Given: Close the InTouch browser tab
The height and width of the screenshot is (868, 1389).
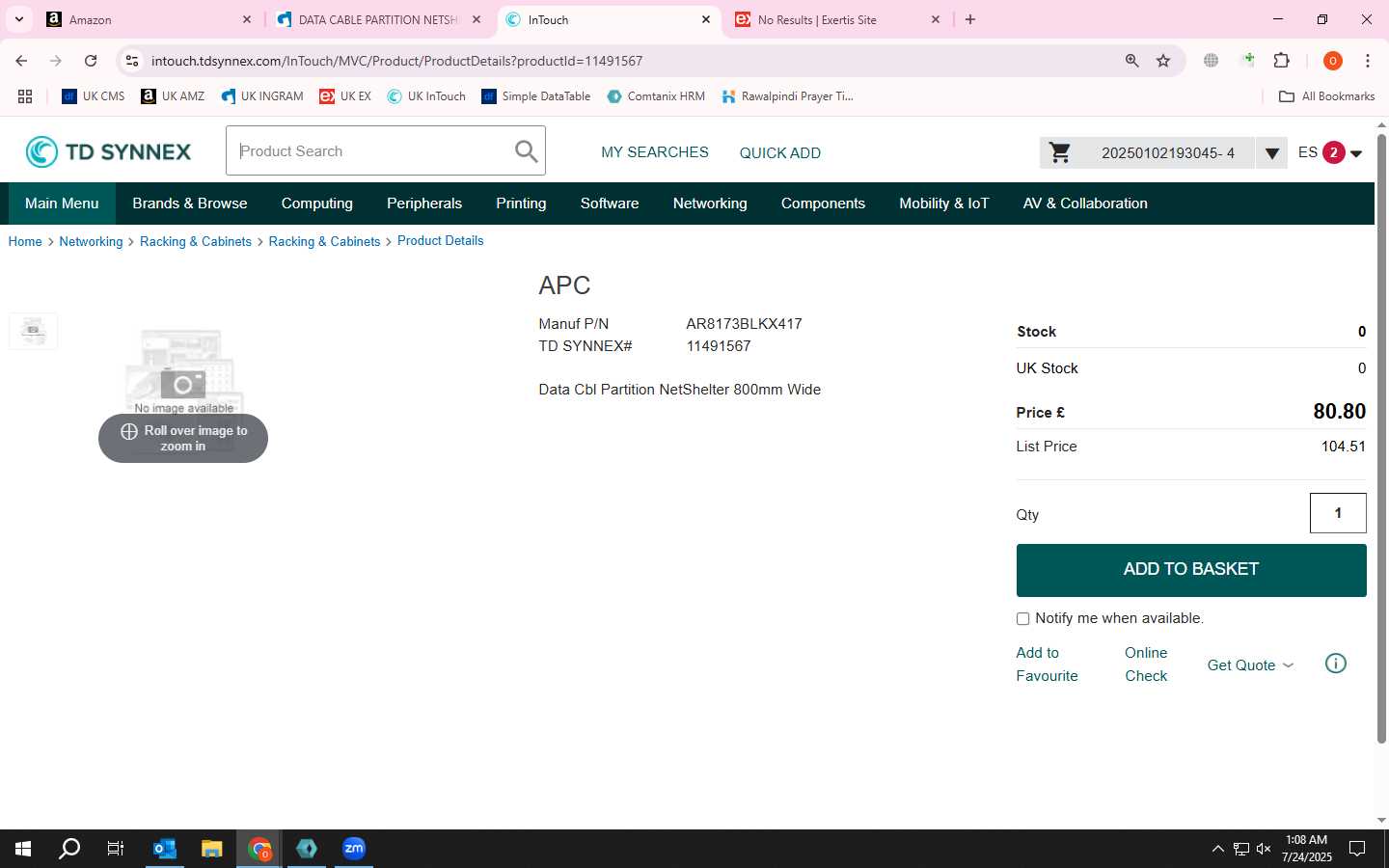Looking at the screenshot, I should [706, 19].
